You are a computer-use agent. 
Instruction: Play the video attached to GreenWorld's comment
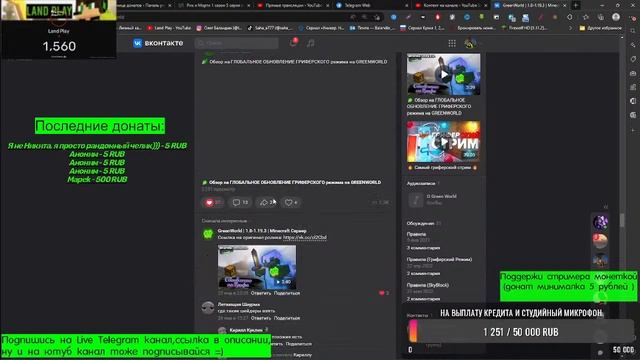point(257,267)
